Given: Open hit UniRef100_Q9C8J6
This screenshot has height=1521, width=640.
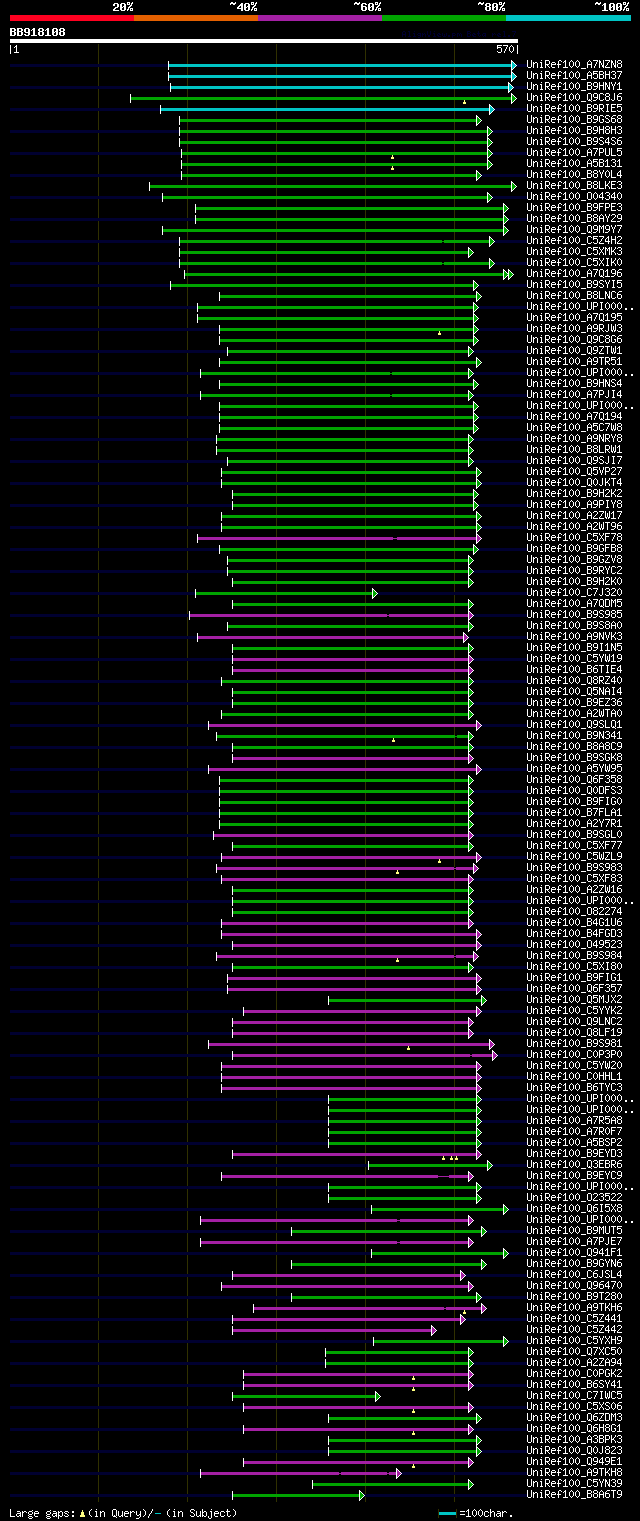Looking at the screenshot, I should [x=572, y=97].
